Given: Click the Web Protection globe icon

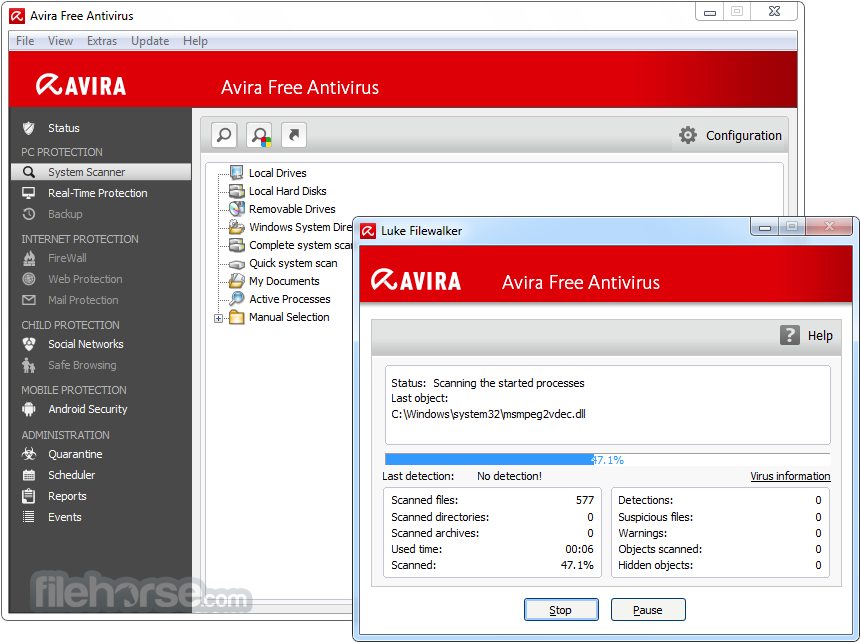Looking at the screenshot, I should point(29,279).
